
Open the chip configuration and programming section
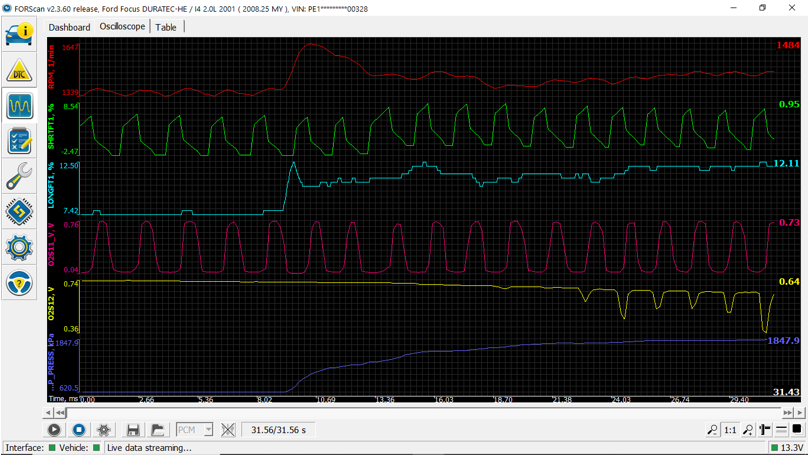pyautogui.click(x=19, y=212)
